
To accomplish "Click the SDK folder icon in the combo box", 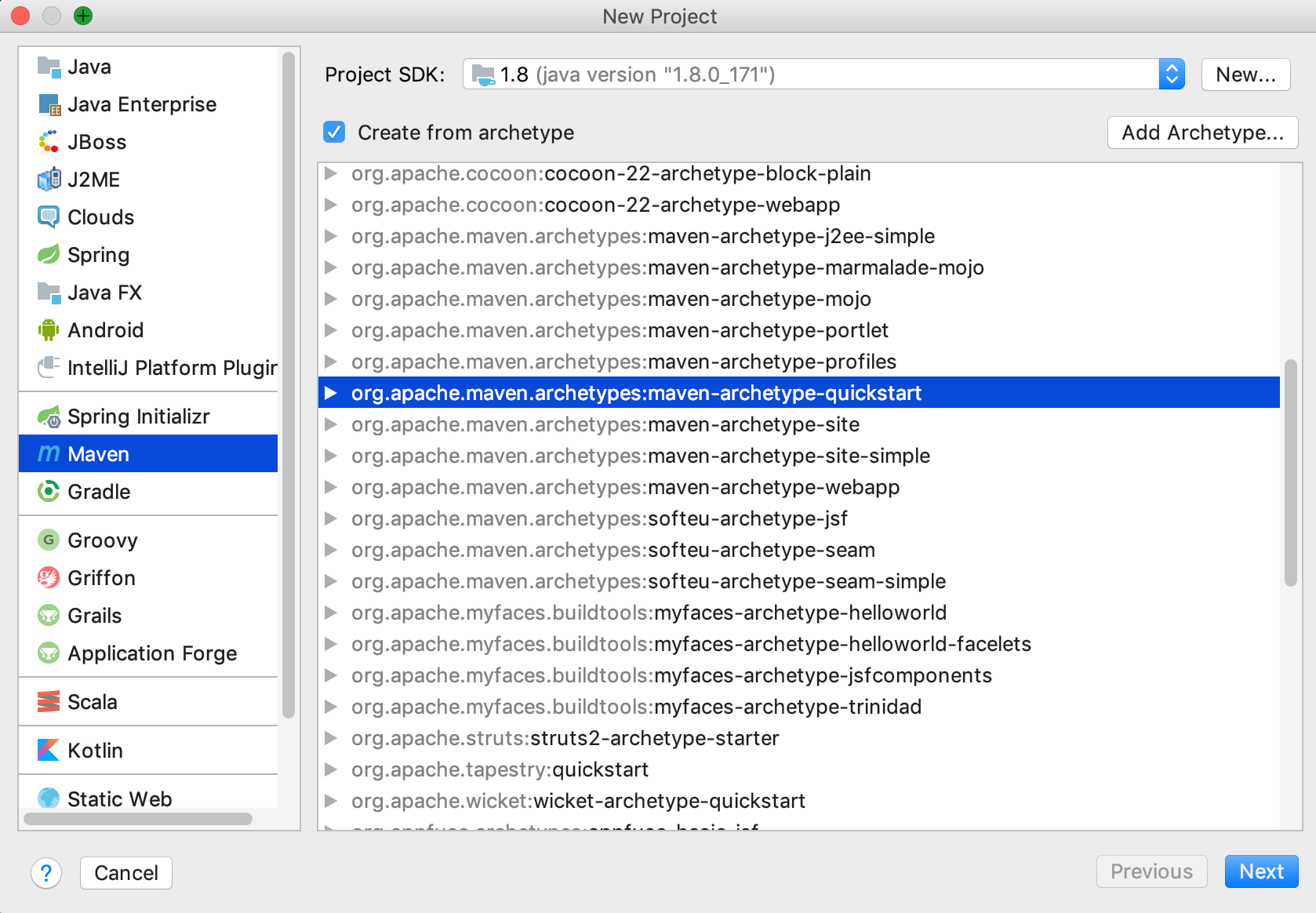I will pyautogui.click(x=483, y=75).
